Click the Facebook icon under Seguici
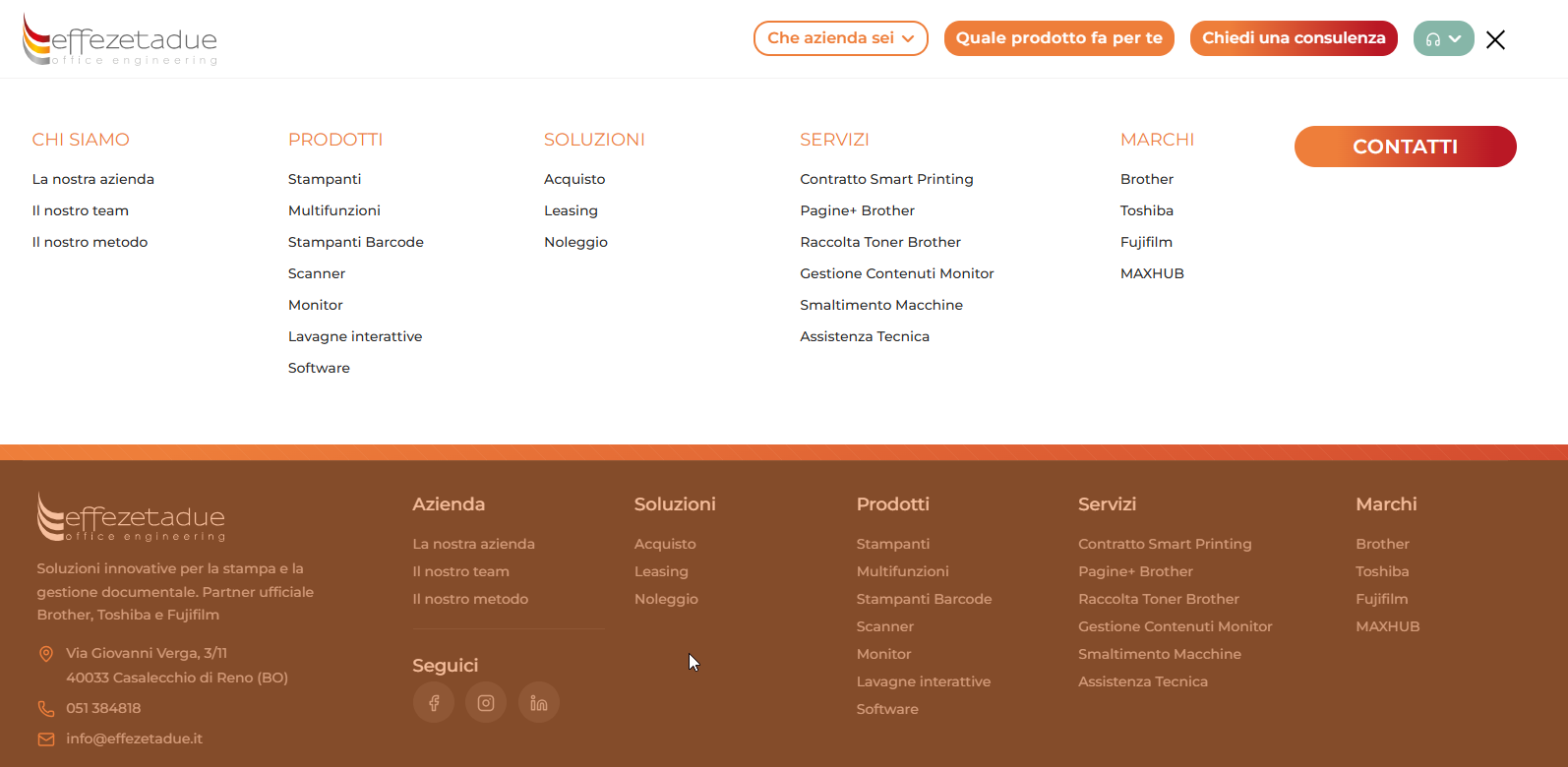Image resolution: width=1568 pixels, height=767 pixels. pyautogui.click(x=434, y=703)
